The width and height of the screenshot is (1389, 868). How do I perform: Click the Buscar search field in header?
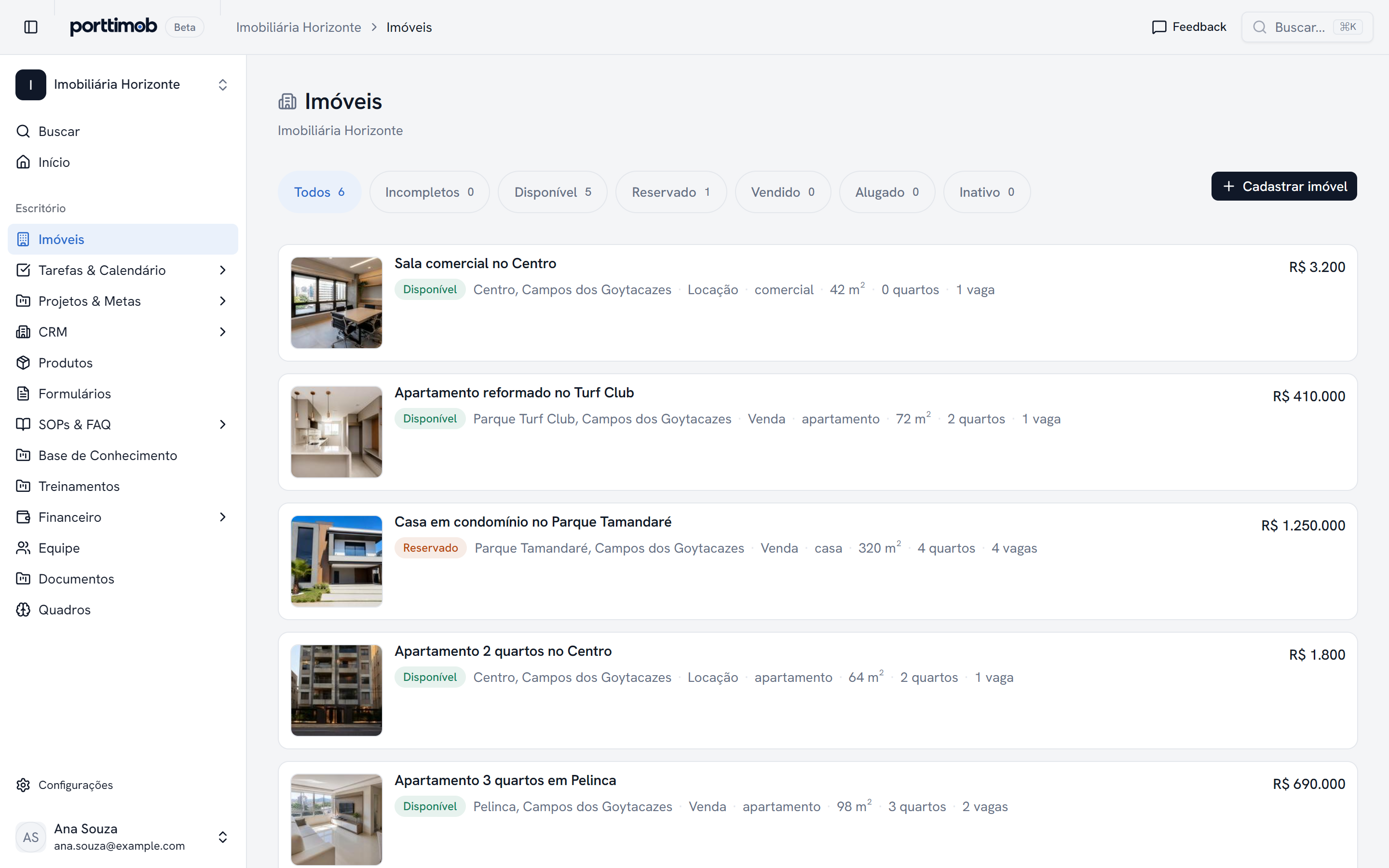click(1307, 27)
